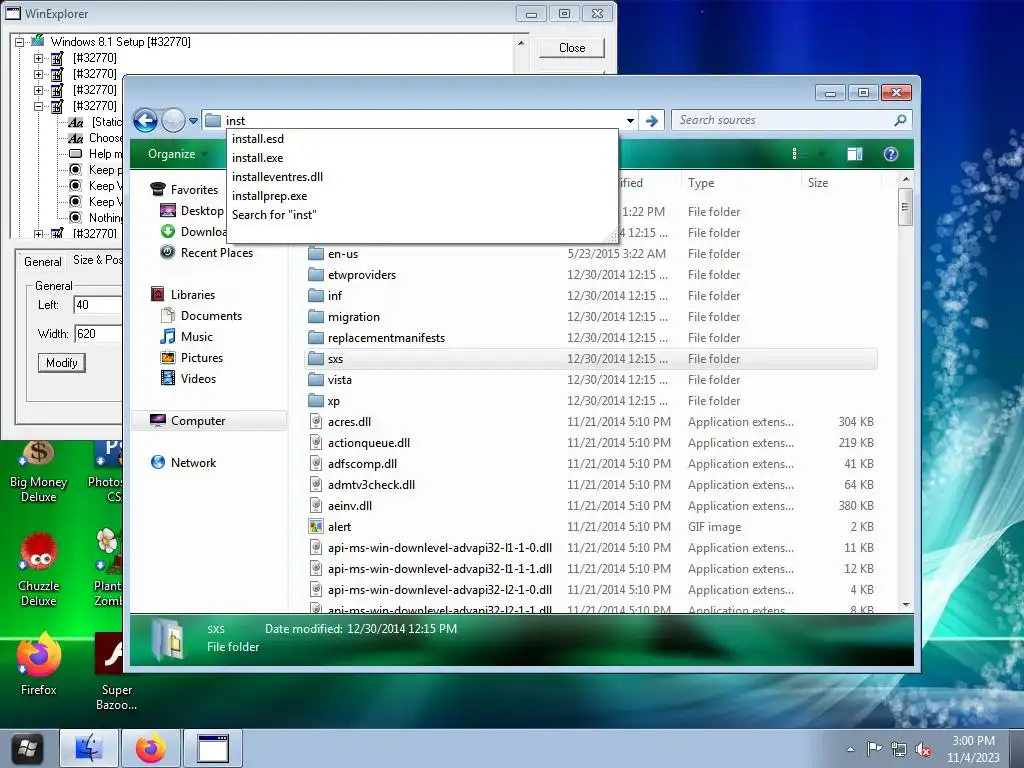Switch to General tab in WinExplorer
Screen dimensions: 1024x768
pyautogui.click(x=42, y=261)
